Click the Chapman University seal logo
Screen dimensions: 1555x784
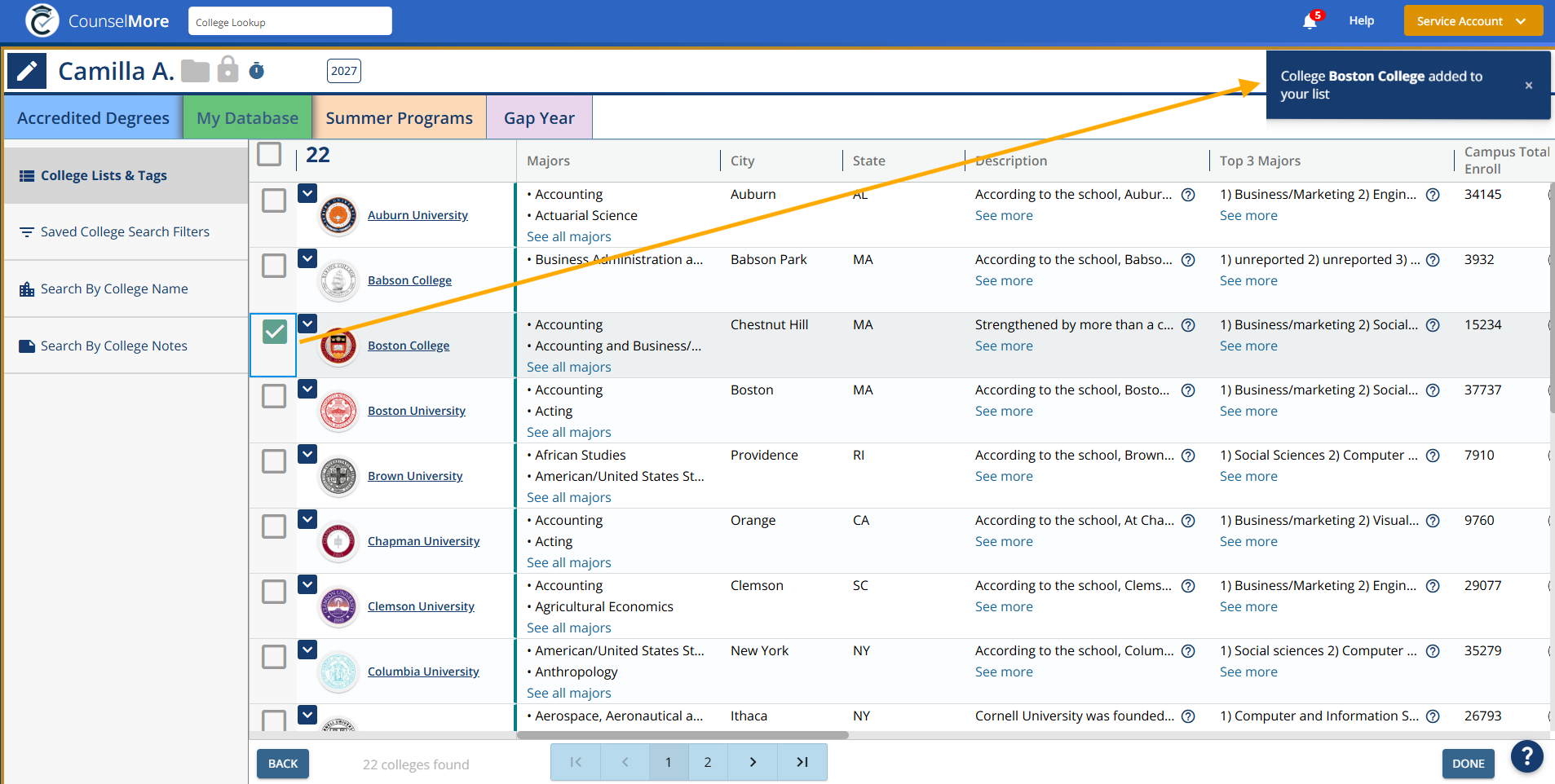[x=338, y=542]
